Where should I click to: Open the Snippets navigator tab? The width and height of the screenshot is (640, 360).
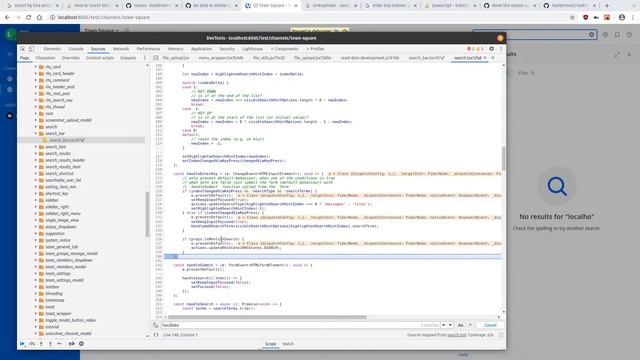(x=128, y=58)
